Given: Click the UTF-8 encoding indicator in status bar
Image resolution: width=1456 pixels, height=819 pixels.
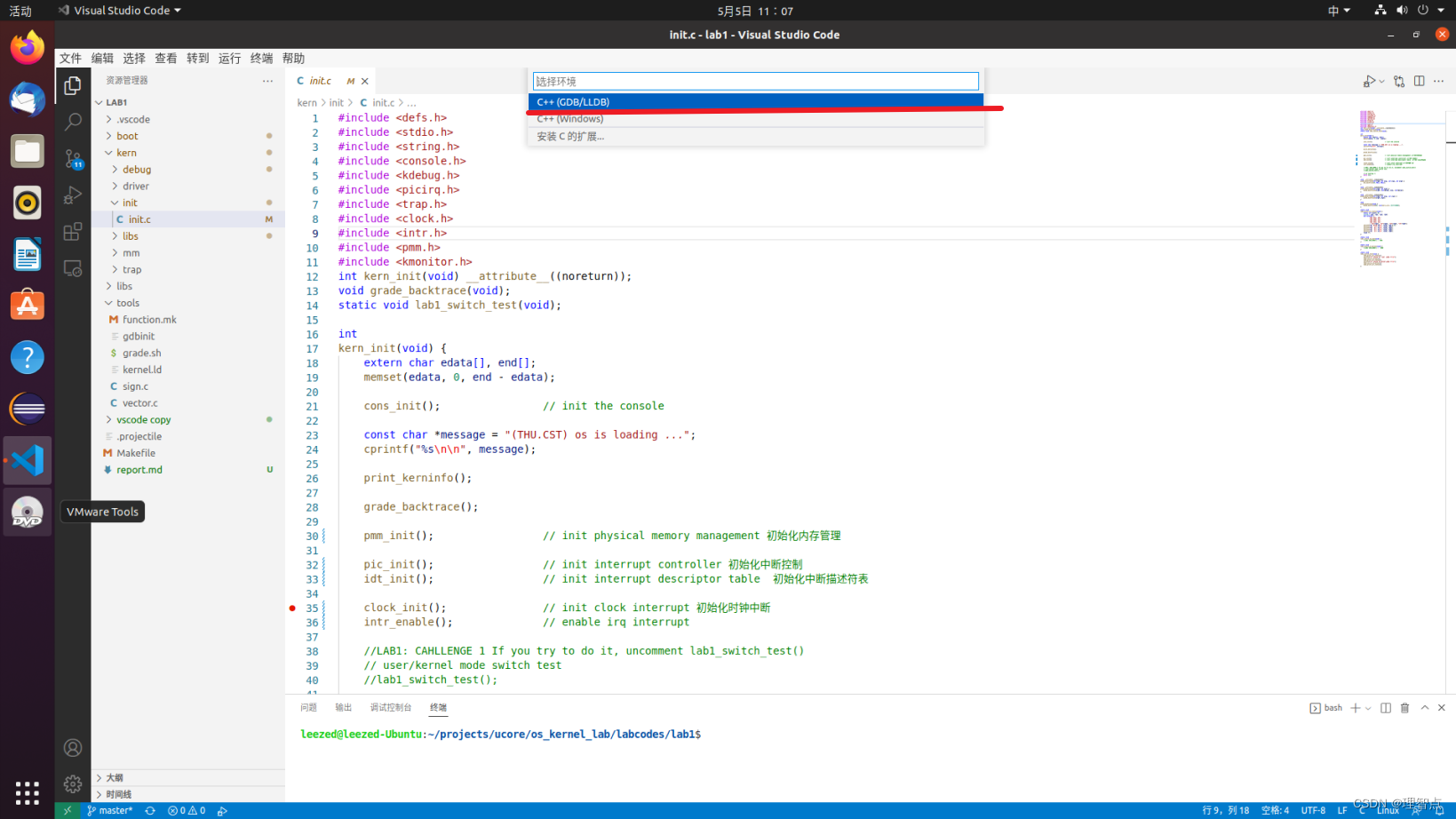Looking at the screenshot, I should (1313, 810).
